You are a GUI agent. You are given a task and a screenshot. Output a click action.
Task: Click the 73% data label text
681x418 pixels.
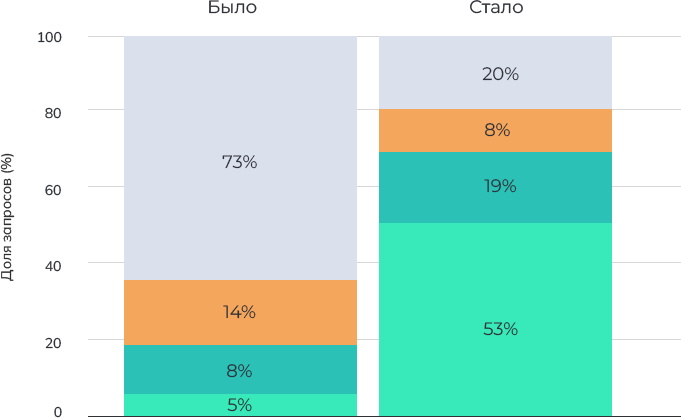(x=240, y=162)
